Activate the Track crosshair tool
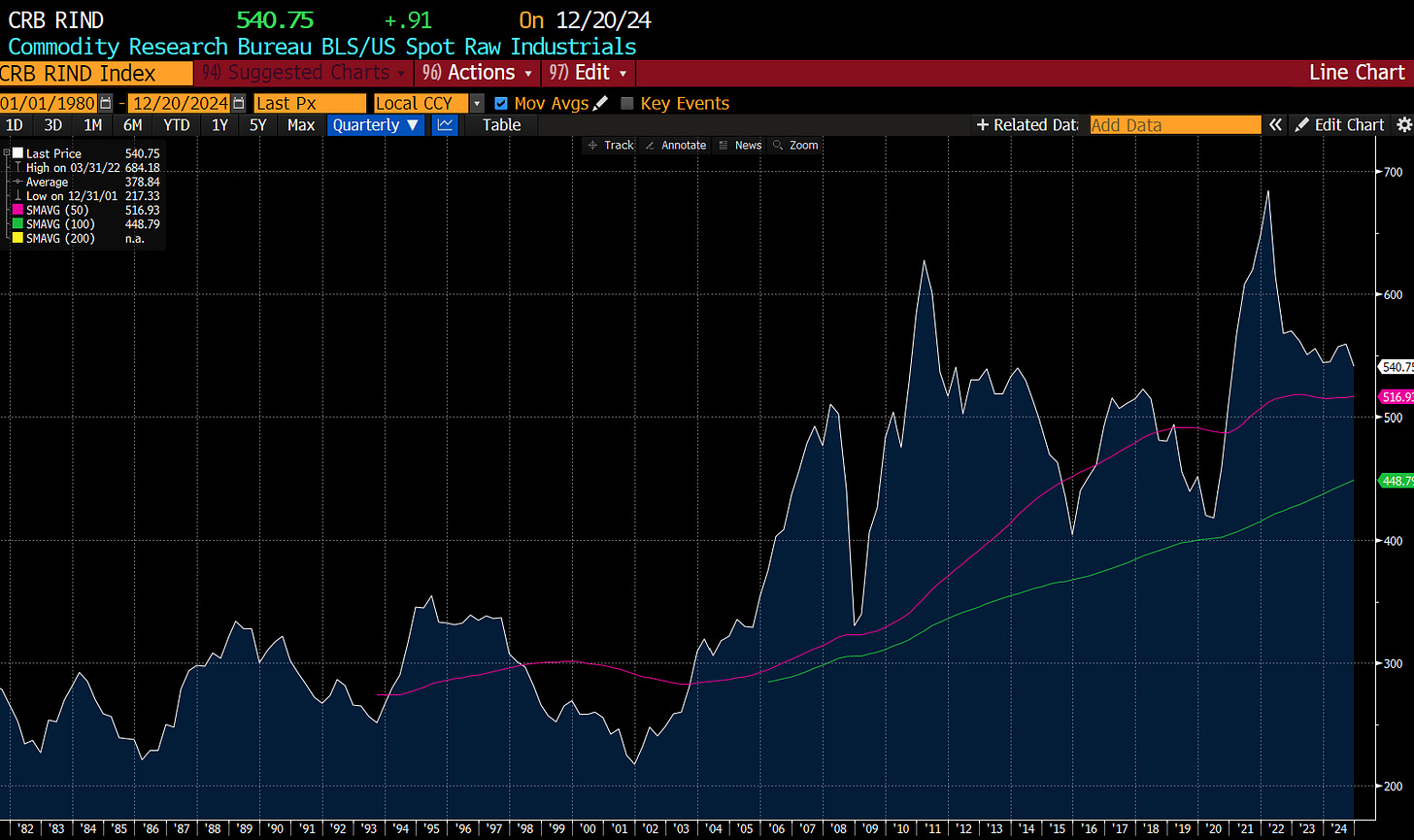Viewport: 1414px width, 840px height. click(x=610, y=145)
